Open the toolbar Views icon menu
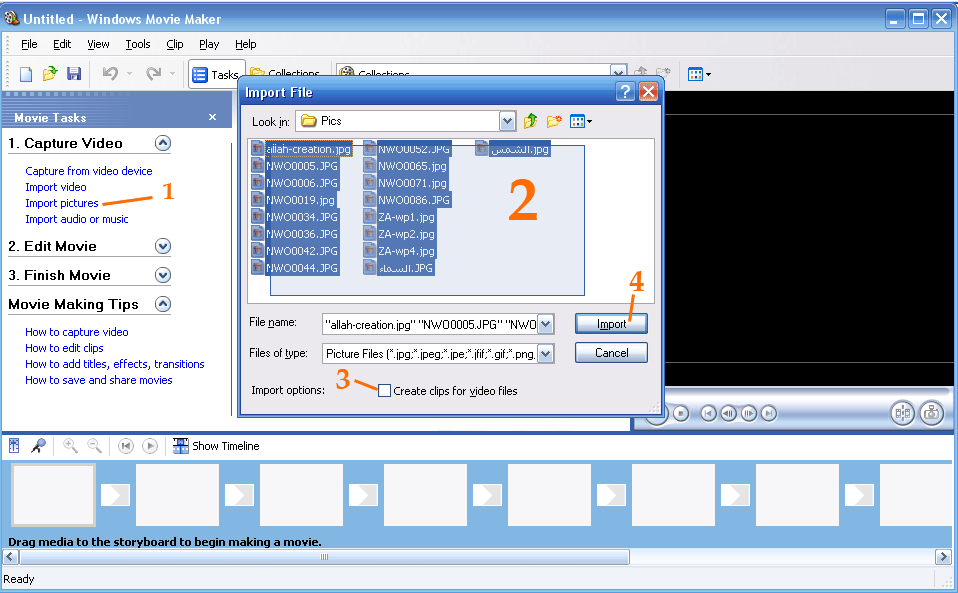Image resolution: width=958 pixels, height=593 pixels. [x=699, y=75]
